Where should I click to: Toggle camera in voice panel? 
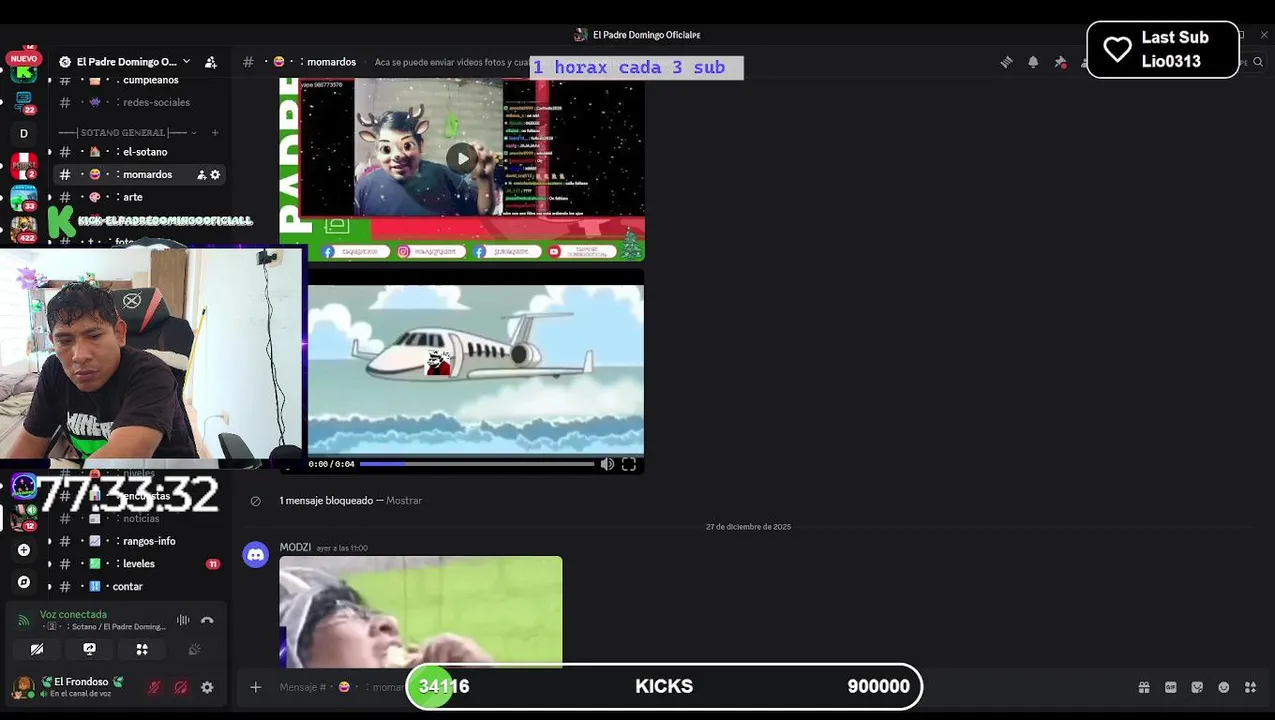point(37,649)
